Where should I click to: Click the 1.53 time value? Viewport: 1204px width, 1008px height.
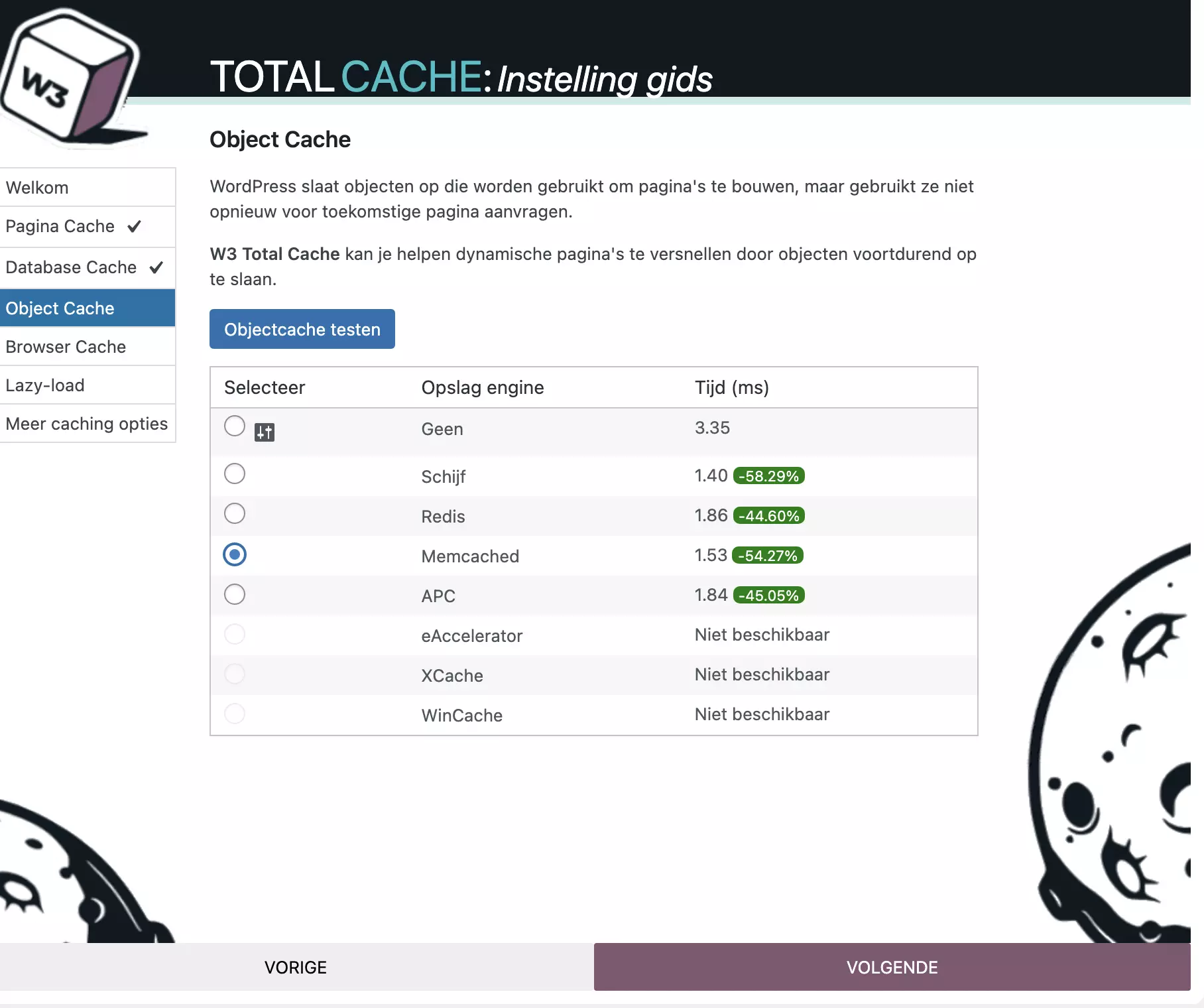coord(711,555)
